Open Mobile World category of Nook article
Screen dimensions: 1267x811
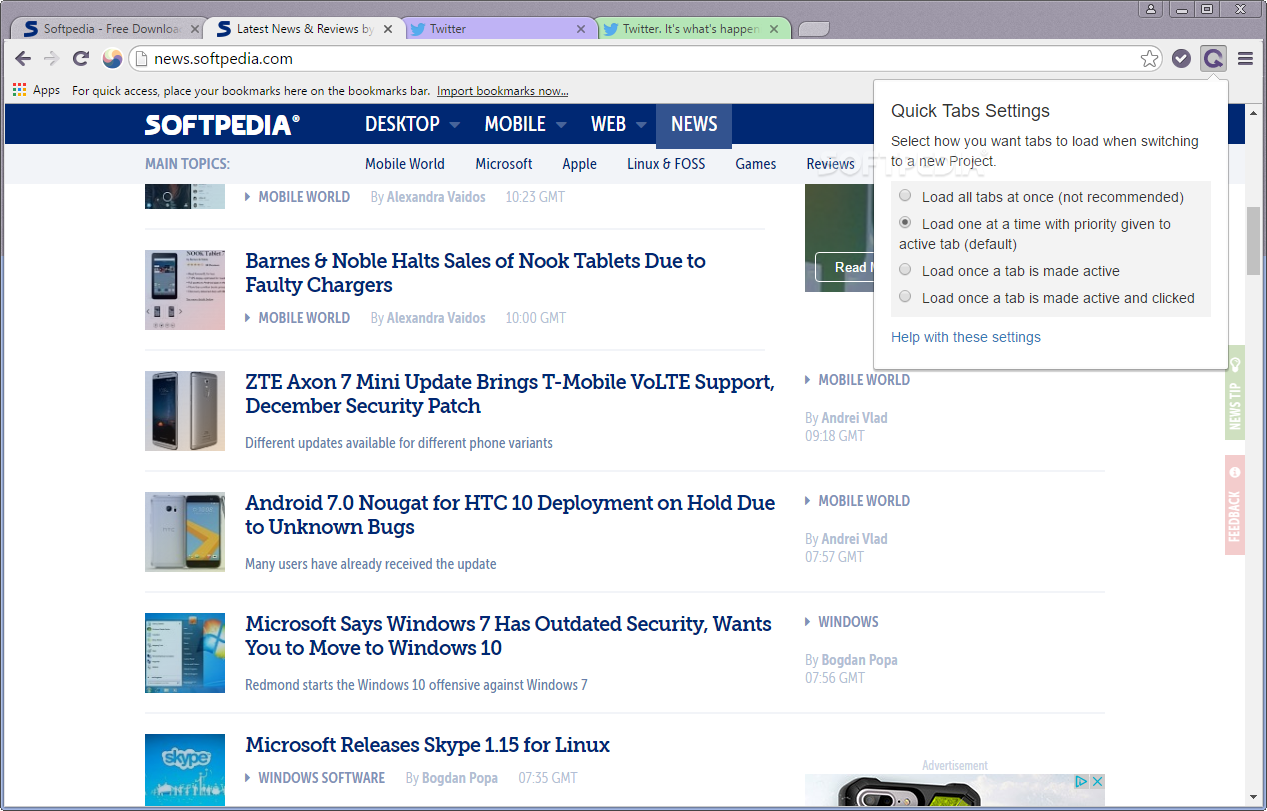pos(304,318)
